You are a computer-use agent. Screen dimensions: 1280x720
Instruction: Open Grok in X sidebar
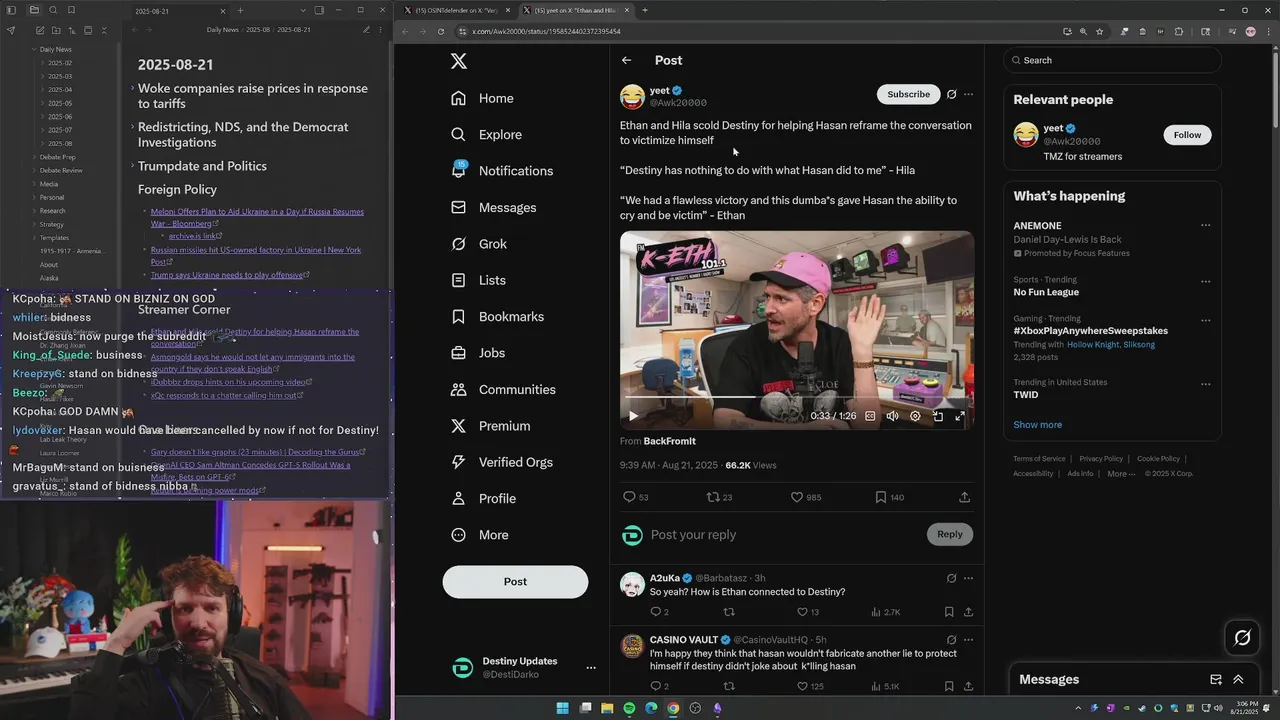click(480, 244)
